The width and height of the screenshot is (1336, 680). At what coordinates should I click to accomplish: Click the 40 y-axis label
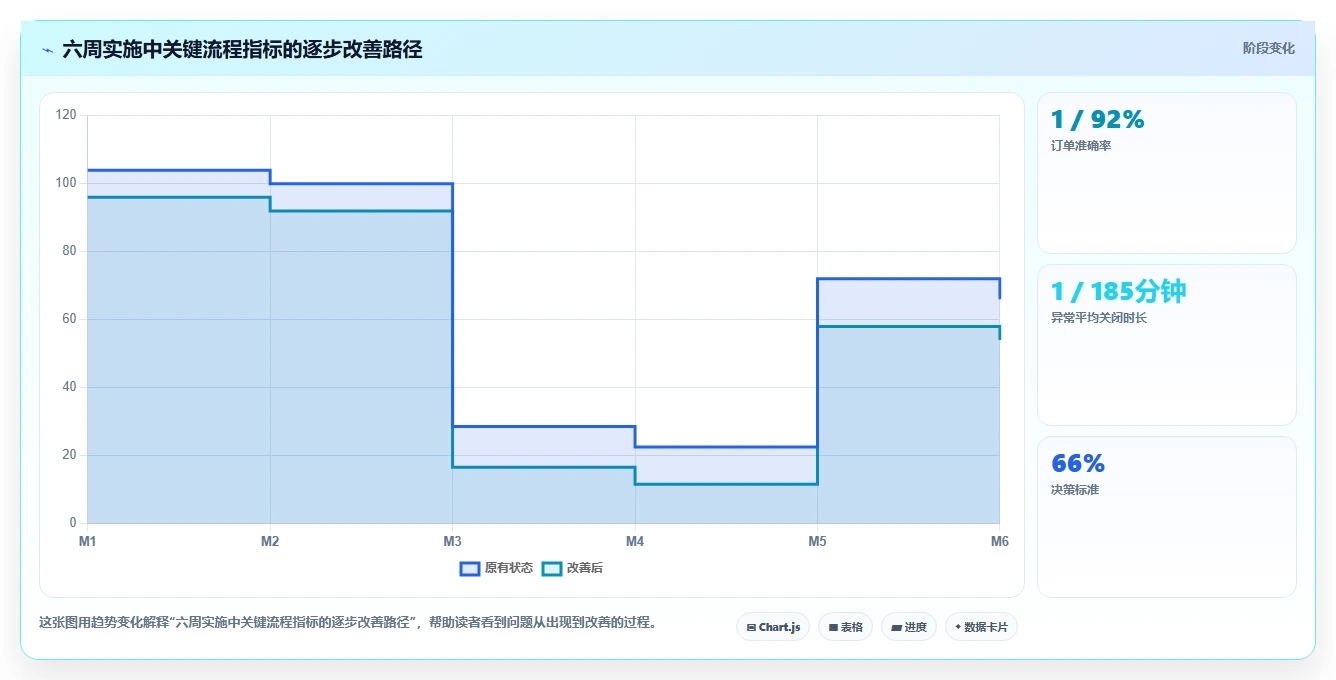coord(69,387)
